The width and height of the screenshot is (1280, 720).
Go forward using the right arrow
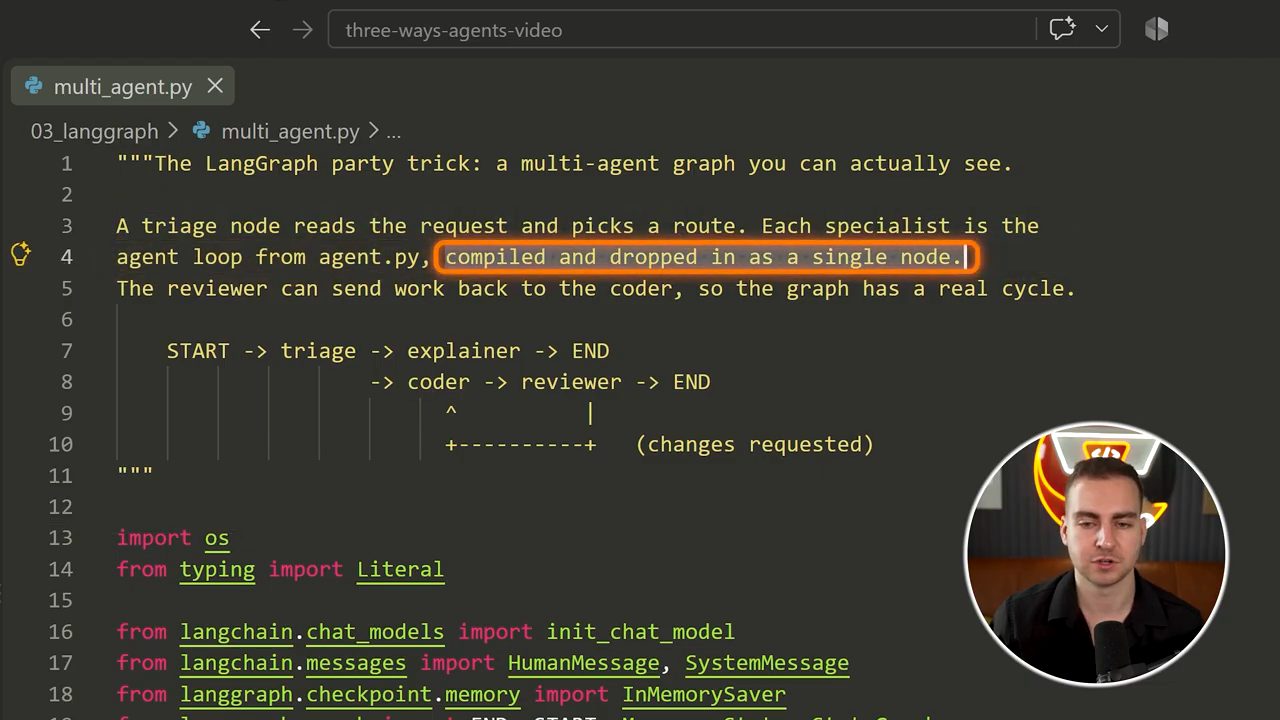pyautogui.click(x=302, y=30)
